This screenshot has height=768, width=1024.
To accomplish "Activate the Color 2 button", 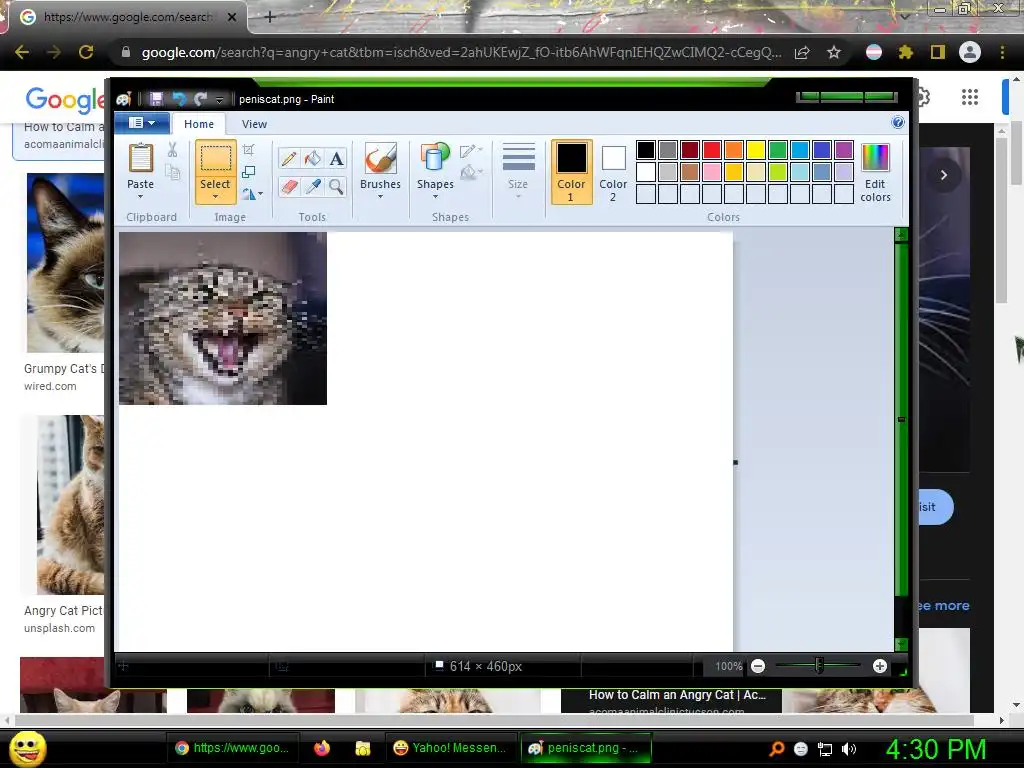I will click(x=613, y=172).
